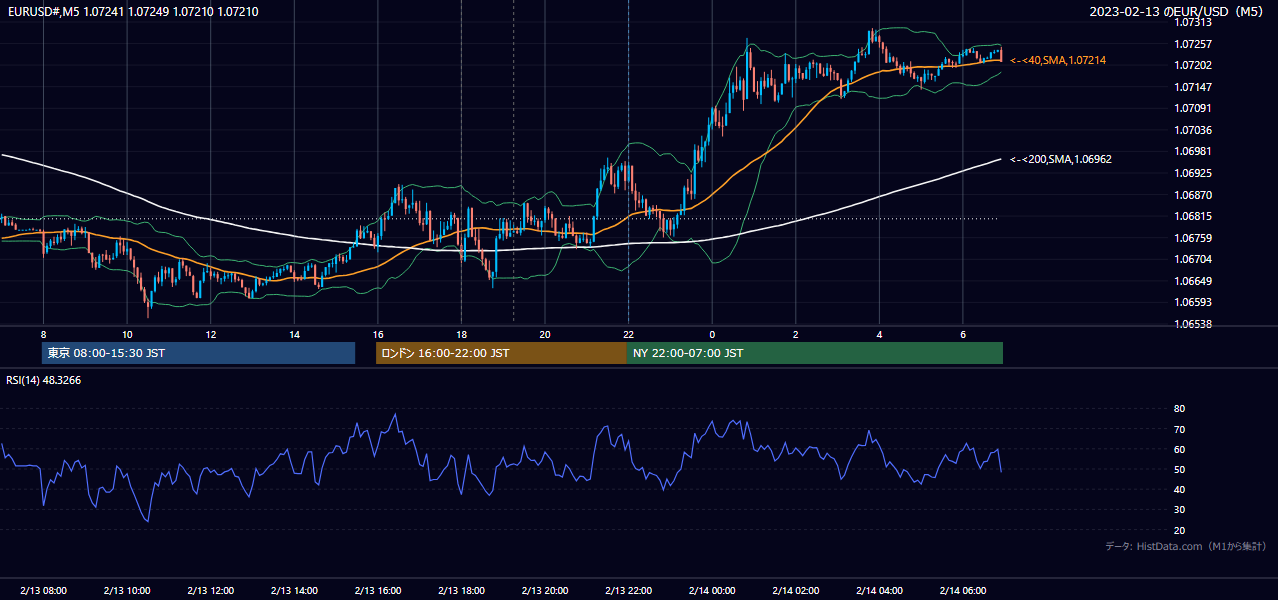Click the 1.06704 price axis label

tap(1193, 259)
